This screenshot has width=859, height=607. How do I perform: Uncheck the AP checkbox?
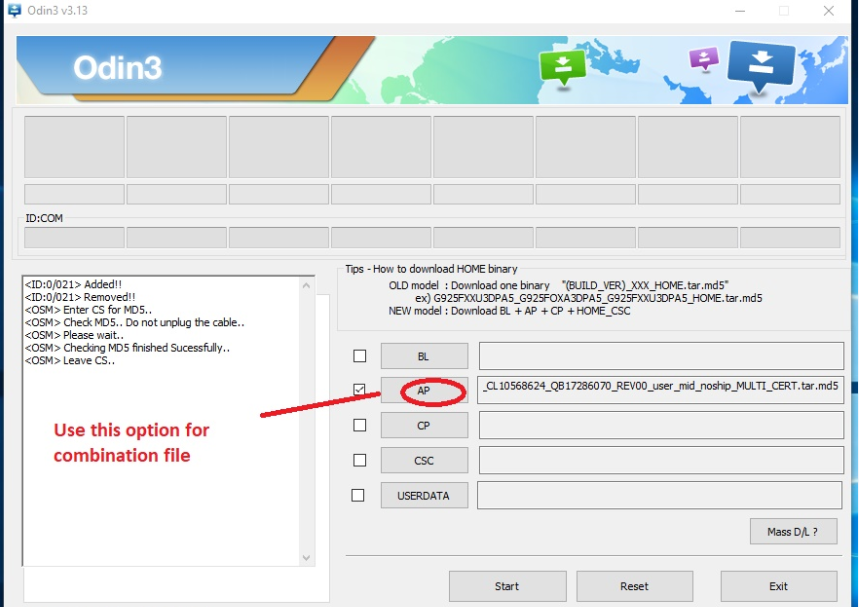click(x=359, y=390)
